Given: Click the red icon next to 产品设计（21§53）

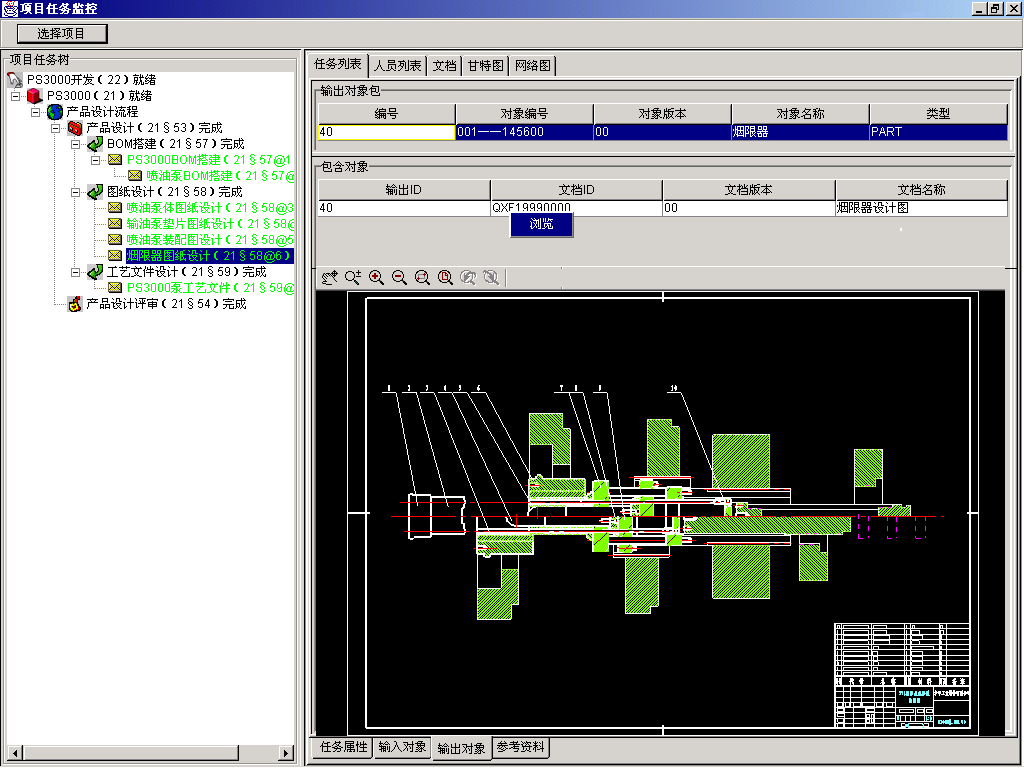Looking at the screenshot, I should pos(75,128).
